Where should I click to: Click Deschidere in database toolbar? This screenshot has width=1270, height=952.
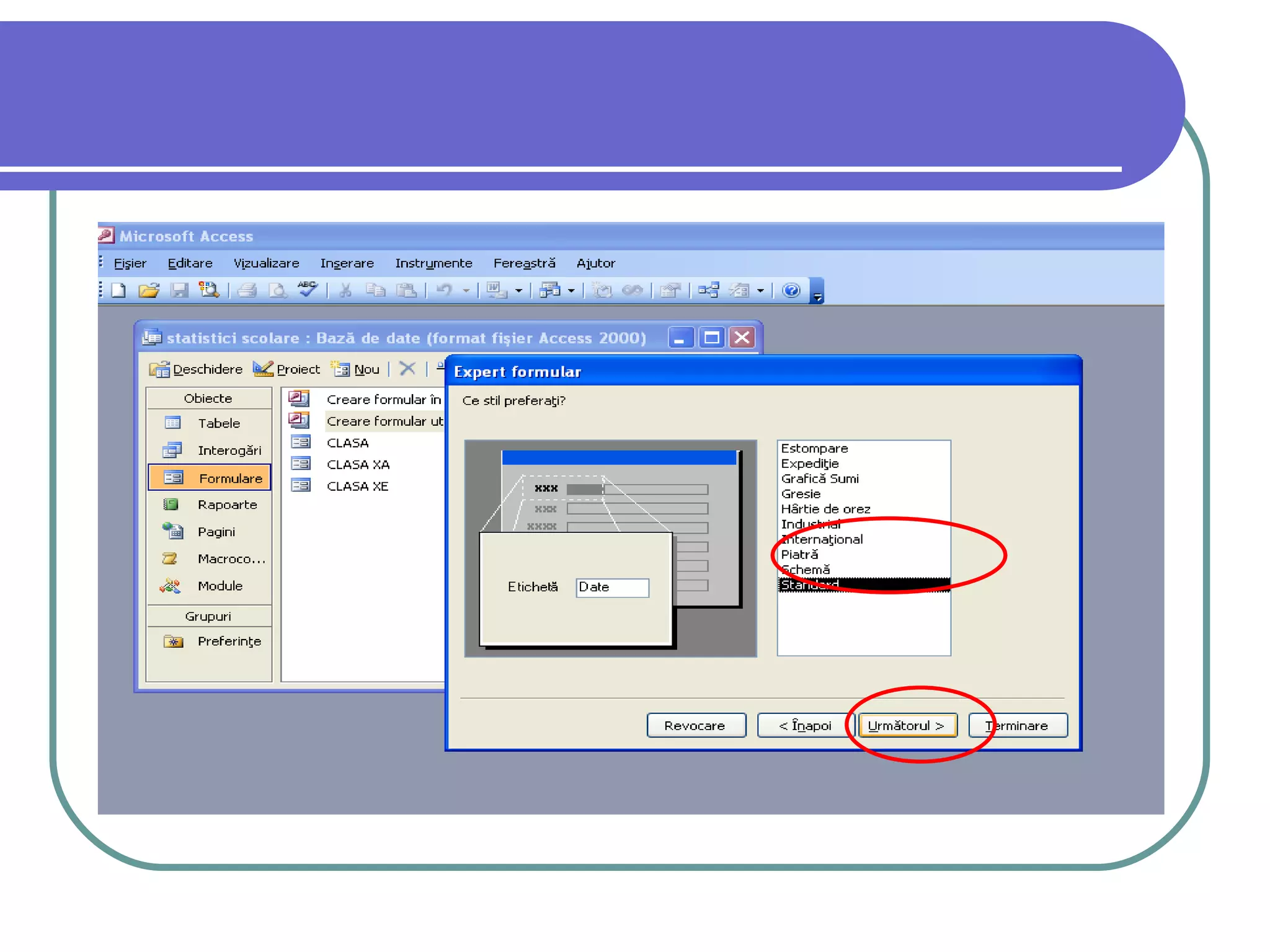[196, 369]
